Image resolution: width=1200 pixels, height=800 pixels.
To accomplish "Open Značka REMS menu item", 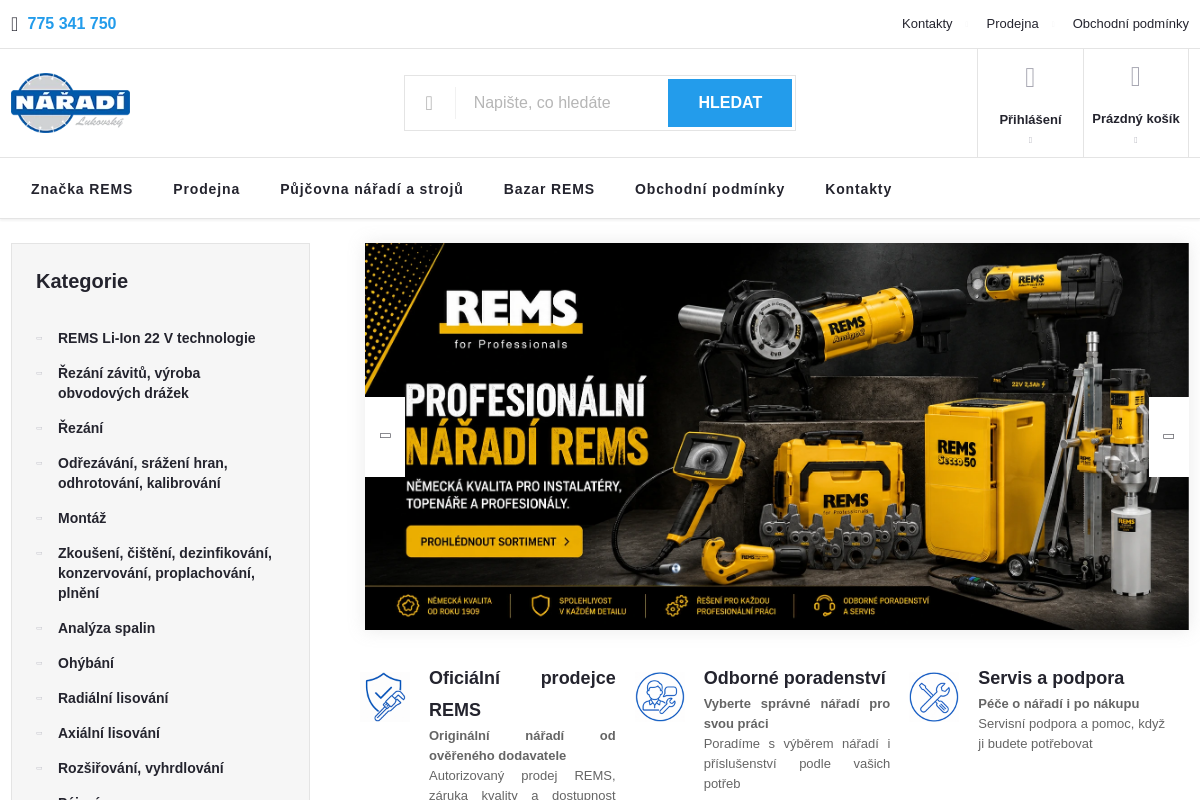I will point(82,189).
